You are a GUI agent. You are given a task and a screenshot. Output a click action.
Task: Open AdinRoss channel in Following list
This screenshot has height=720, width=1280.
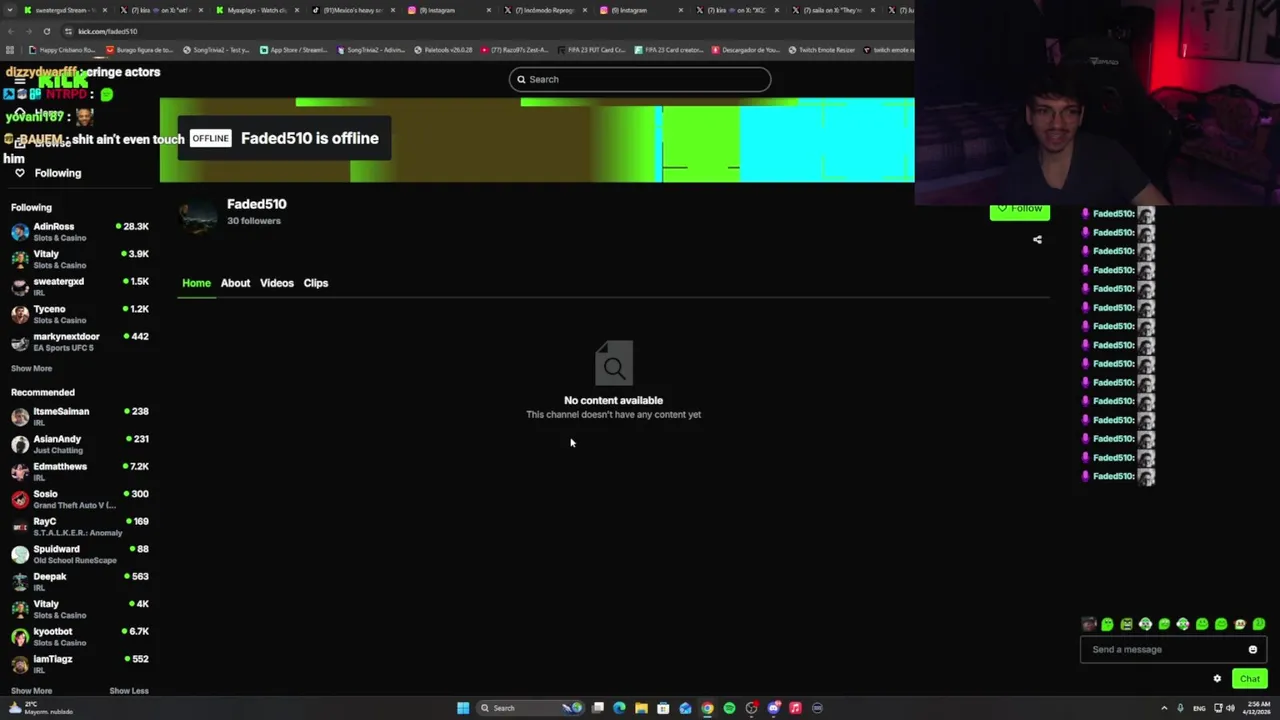coord(80,232)
